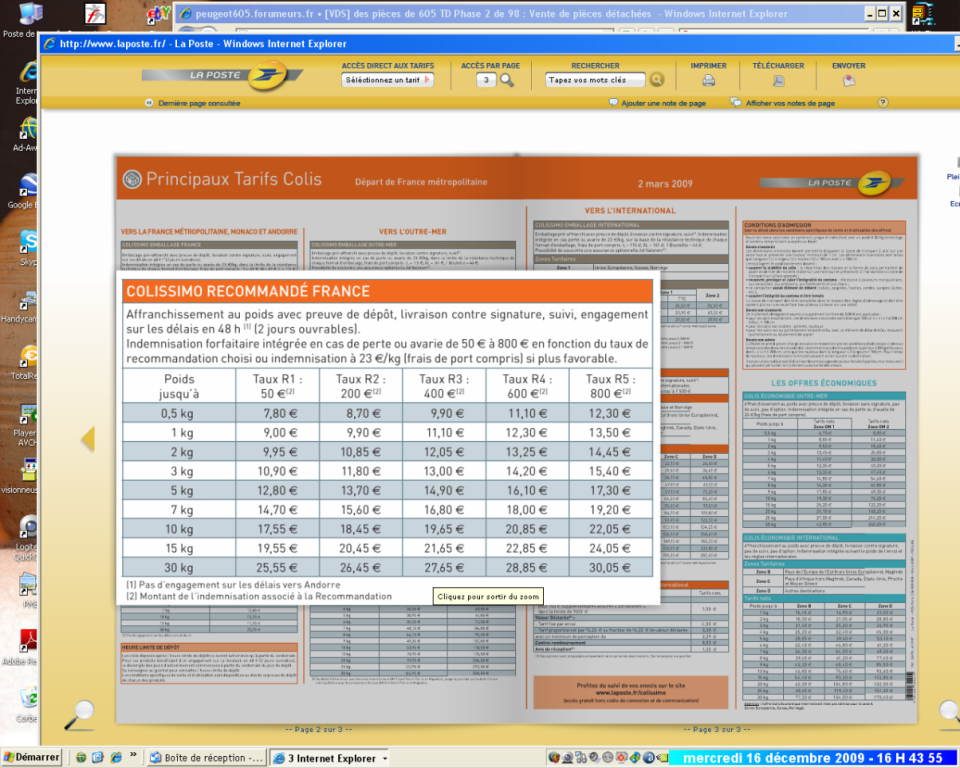The image size is (960, 768).
Task: Click 'Dernière page consultée' link
Action: (x=198, y=103)
